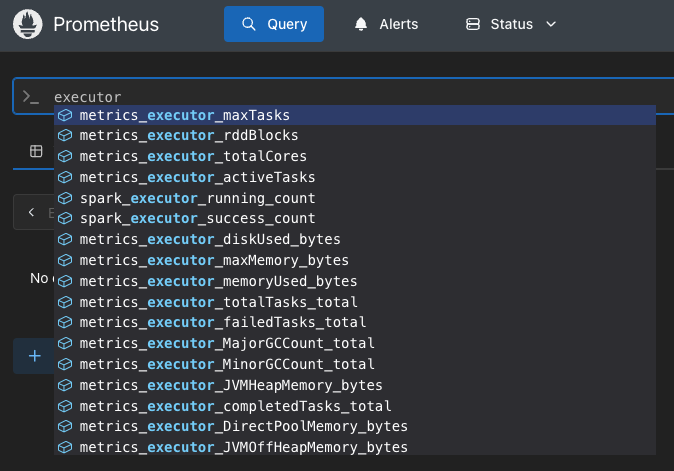
Task: Click cube icon beside metrics_executor_maxMemory_bytes
Action: click(65, 260)
